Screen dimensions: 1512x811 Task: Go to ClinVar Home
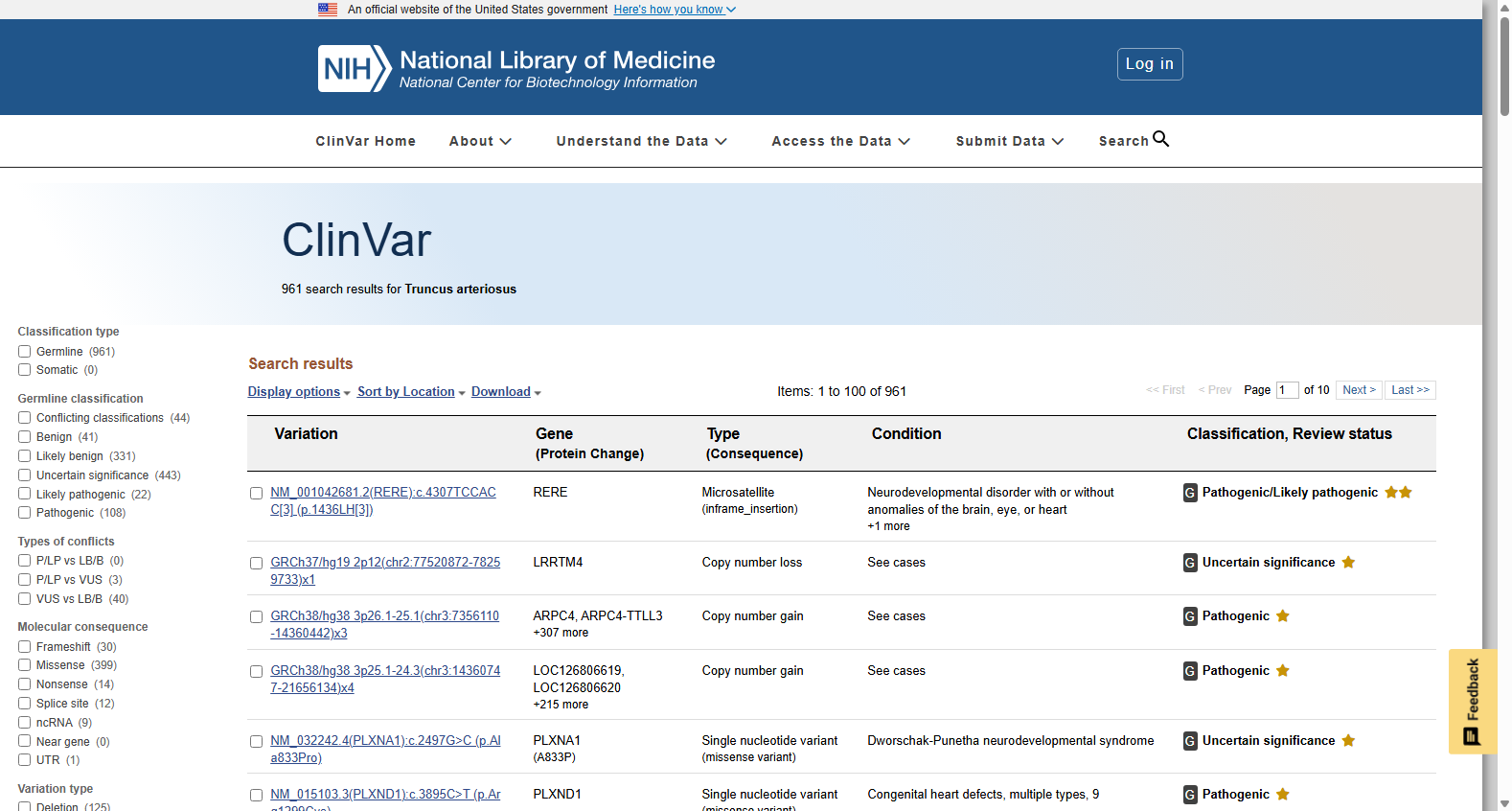[x=366, y=141]
